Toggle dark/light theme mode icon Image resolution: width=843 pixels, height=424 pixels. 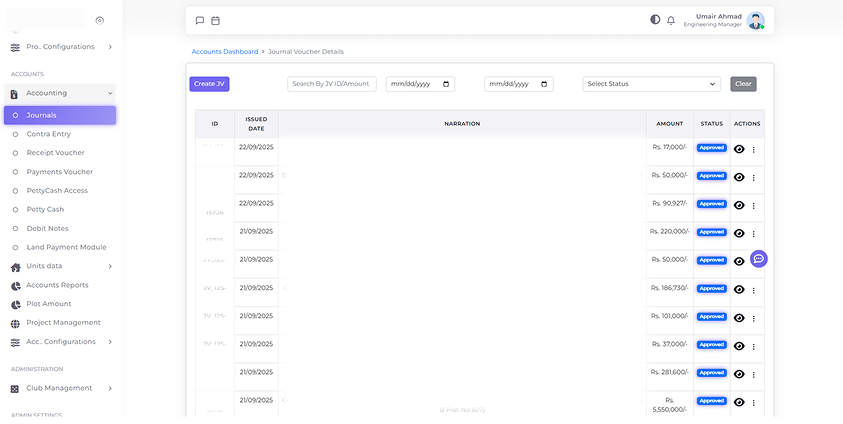click(x=655, y=20)
